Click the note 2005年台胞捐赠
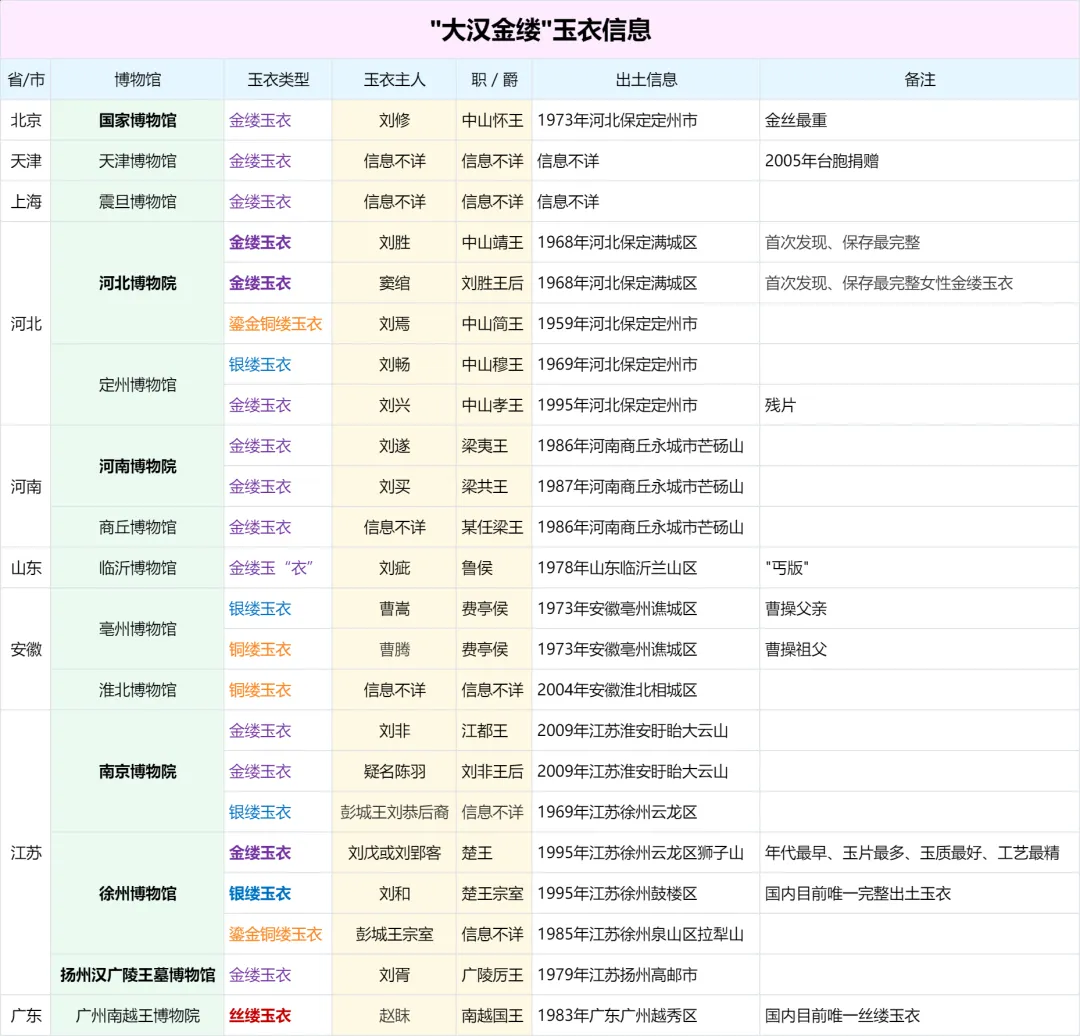 pyautogui.click(x=822, y=161)
